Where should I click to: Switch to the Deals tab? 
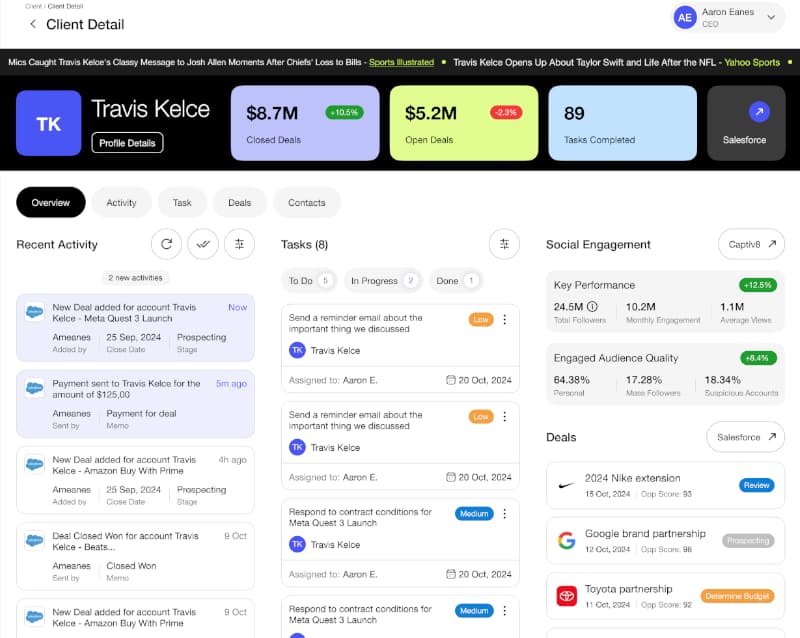click(x=239, y=203)
